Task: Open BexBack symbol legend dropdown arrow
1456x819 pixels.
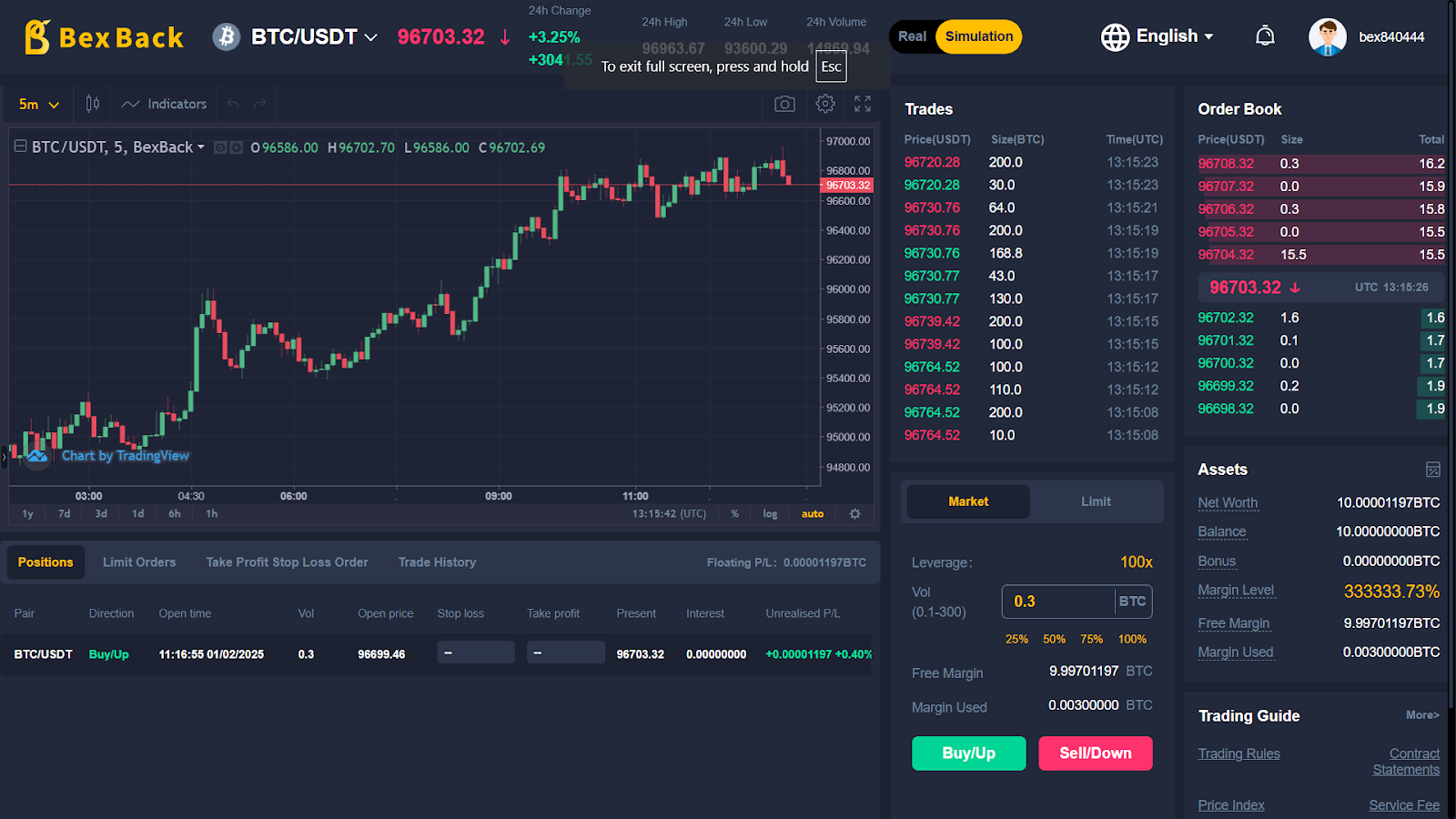Action: pyautogui.click(x=201, y=147)
